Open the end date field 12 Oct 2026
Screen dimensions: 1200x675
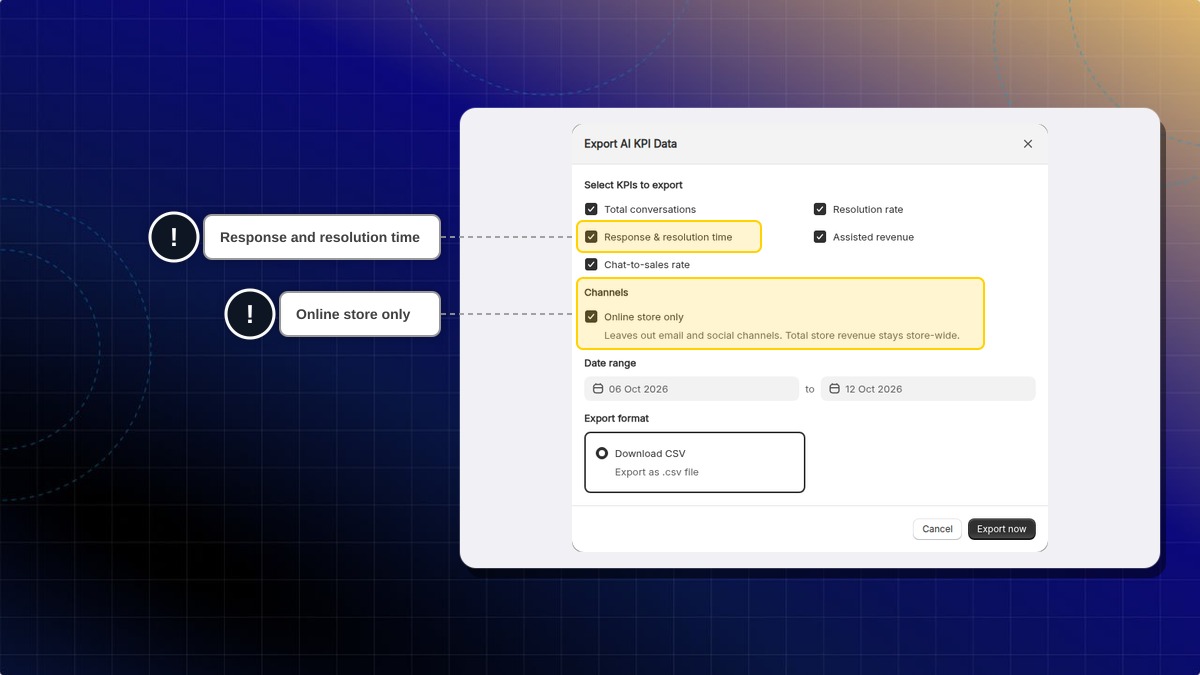[x=928, y=389]
